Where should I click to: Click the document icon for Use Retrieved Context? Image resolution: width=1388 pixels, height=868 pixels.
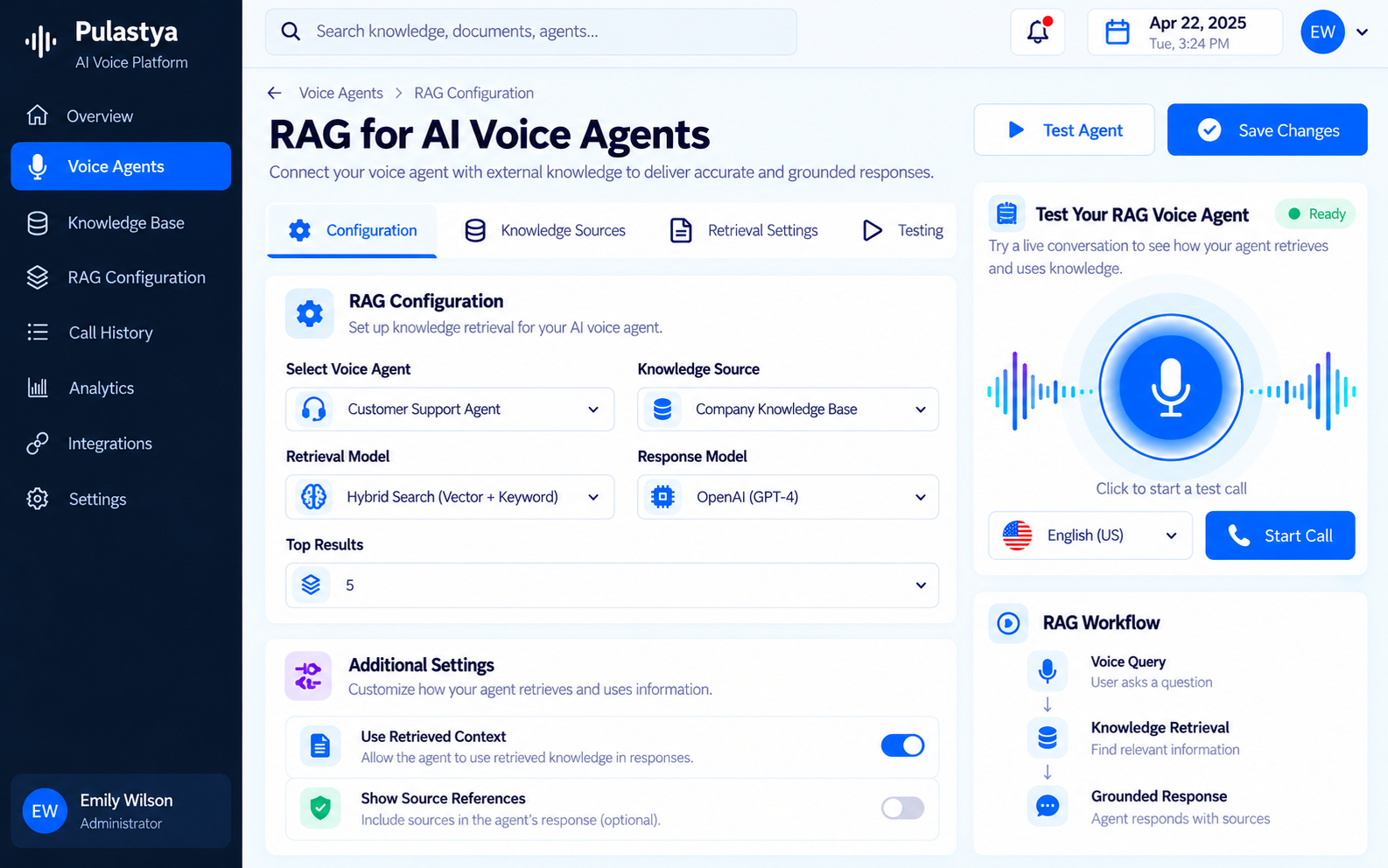pyautogui.click(x=320, y=745)
